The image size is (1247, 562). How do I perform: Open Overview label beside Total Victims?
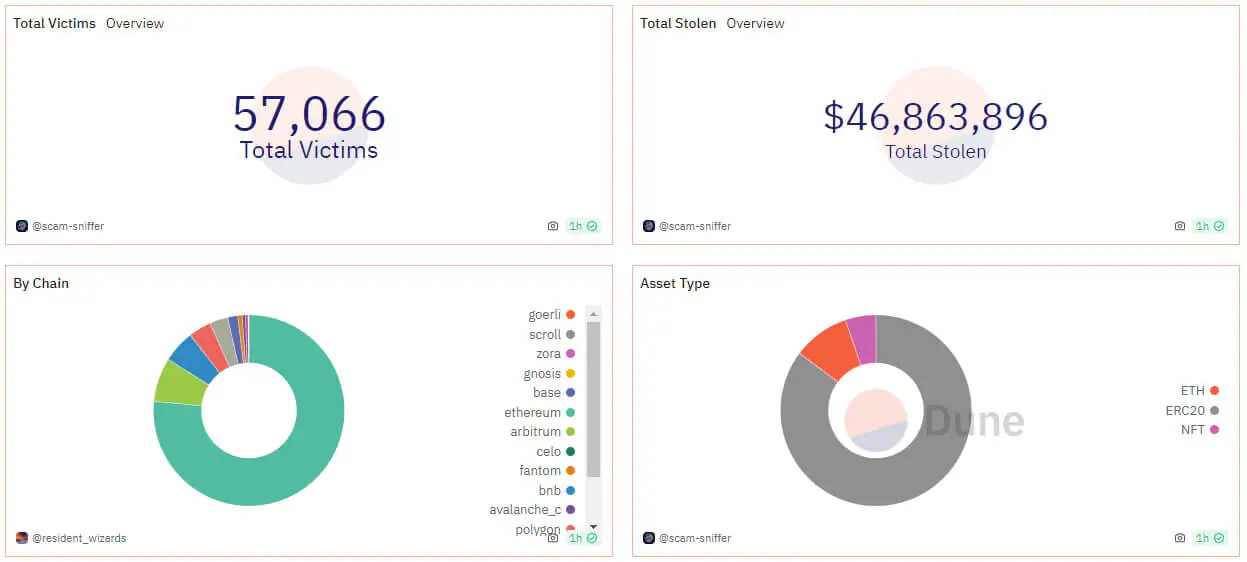coord(135,23)
